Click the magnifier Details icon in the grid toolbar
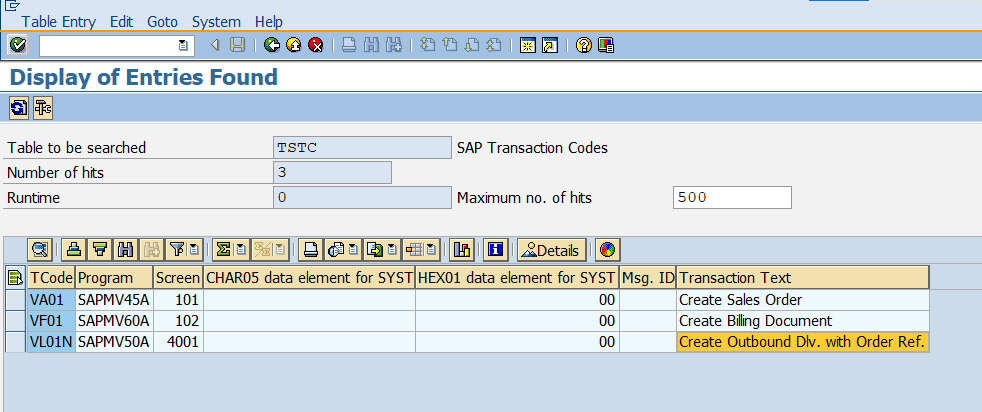 (40, 250)
